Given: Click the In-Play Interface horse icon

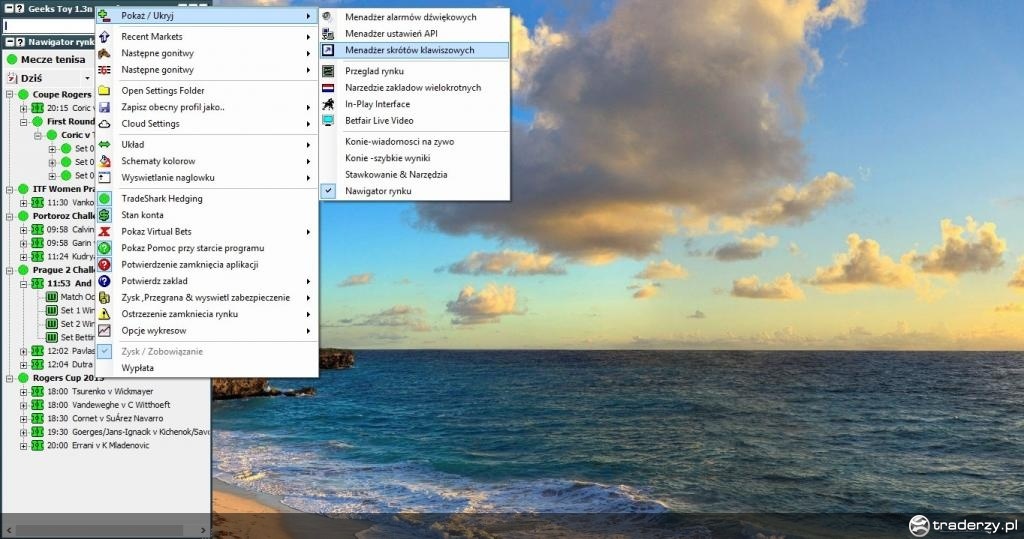Looking at the screenshot, I should pos(328,104).
